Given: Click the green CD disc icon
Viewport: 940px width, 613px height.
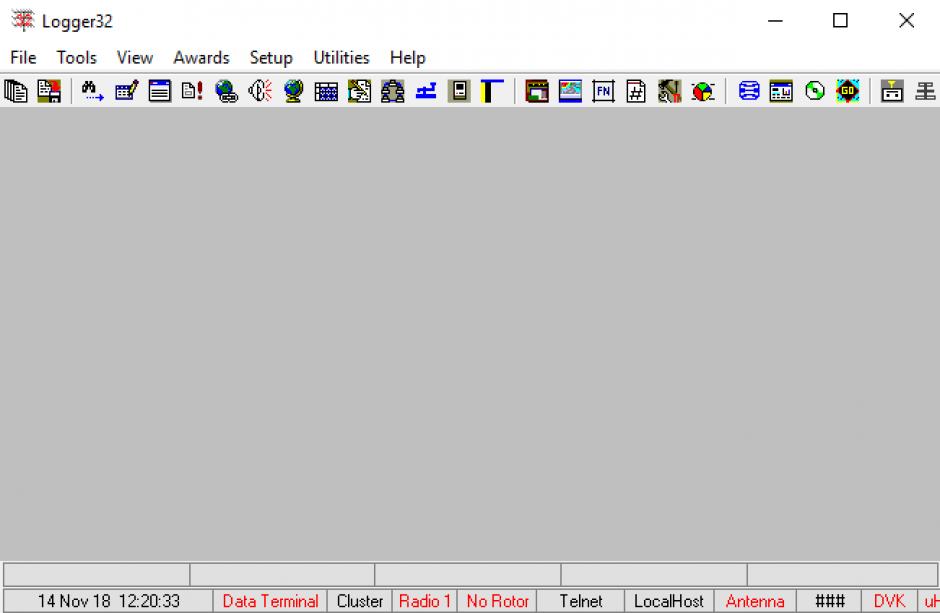Looking at the screenshot, I should [x=815, y=91].
